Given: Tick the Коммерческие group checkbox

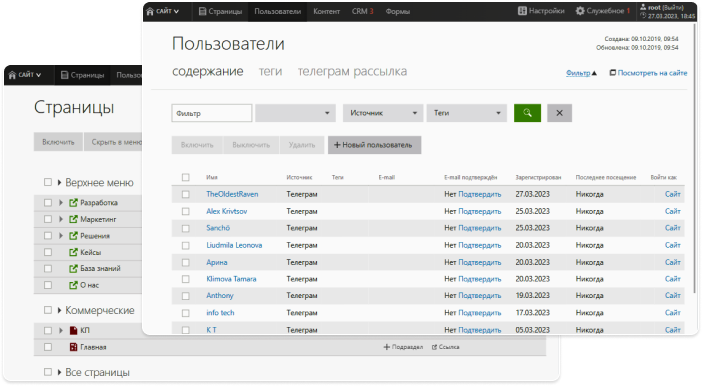Looking at the screenshot, I should pos(48,310).
